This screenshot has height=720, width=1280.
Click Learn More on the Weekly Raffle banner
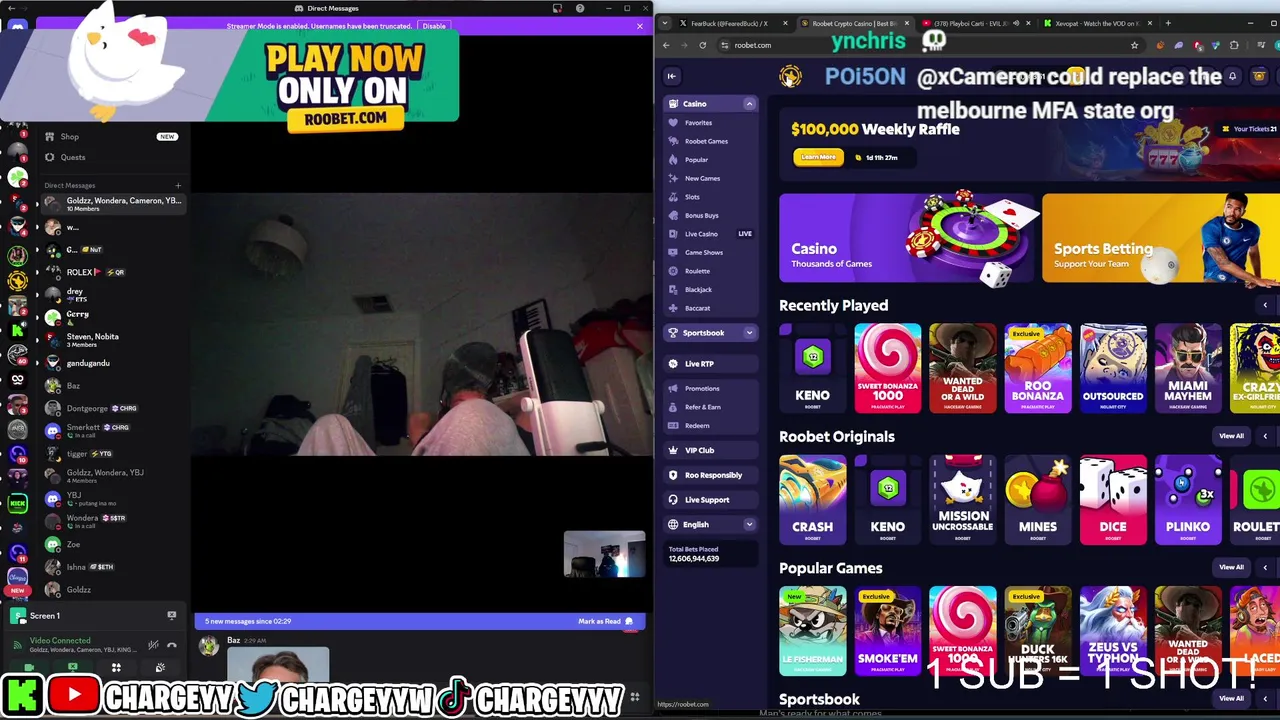818,157
